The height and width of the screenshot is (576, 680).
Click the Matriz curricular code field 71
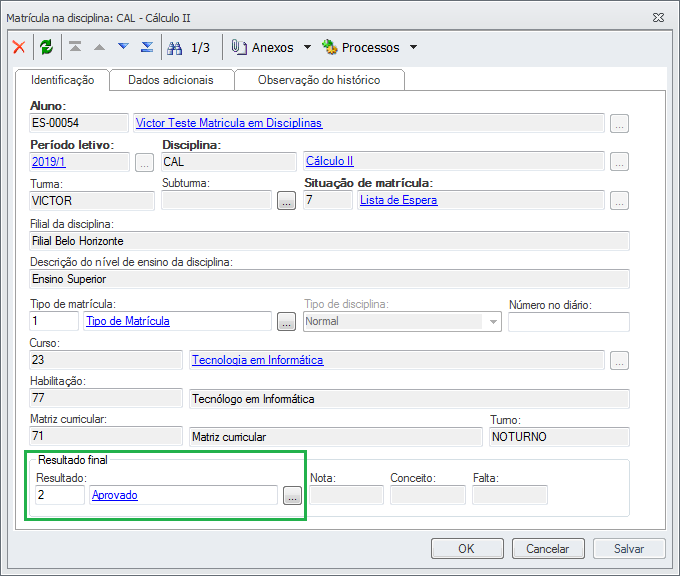(x=106, y=436)
